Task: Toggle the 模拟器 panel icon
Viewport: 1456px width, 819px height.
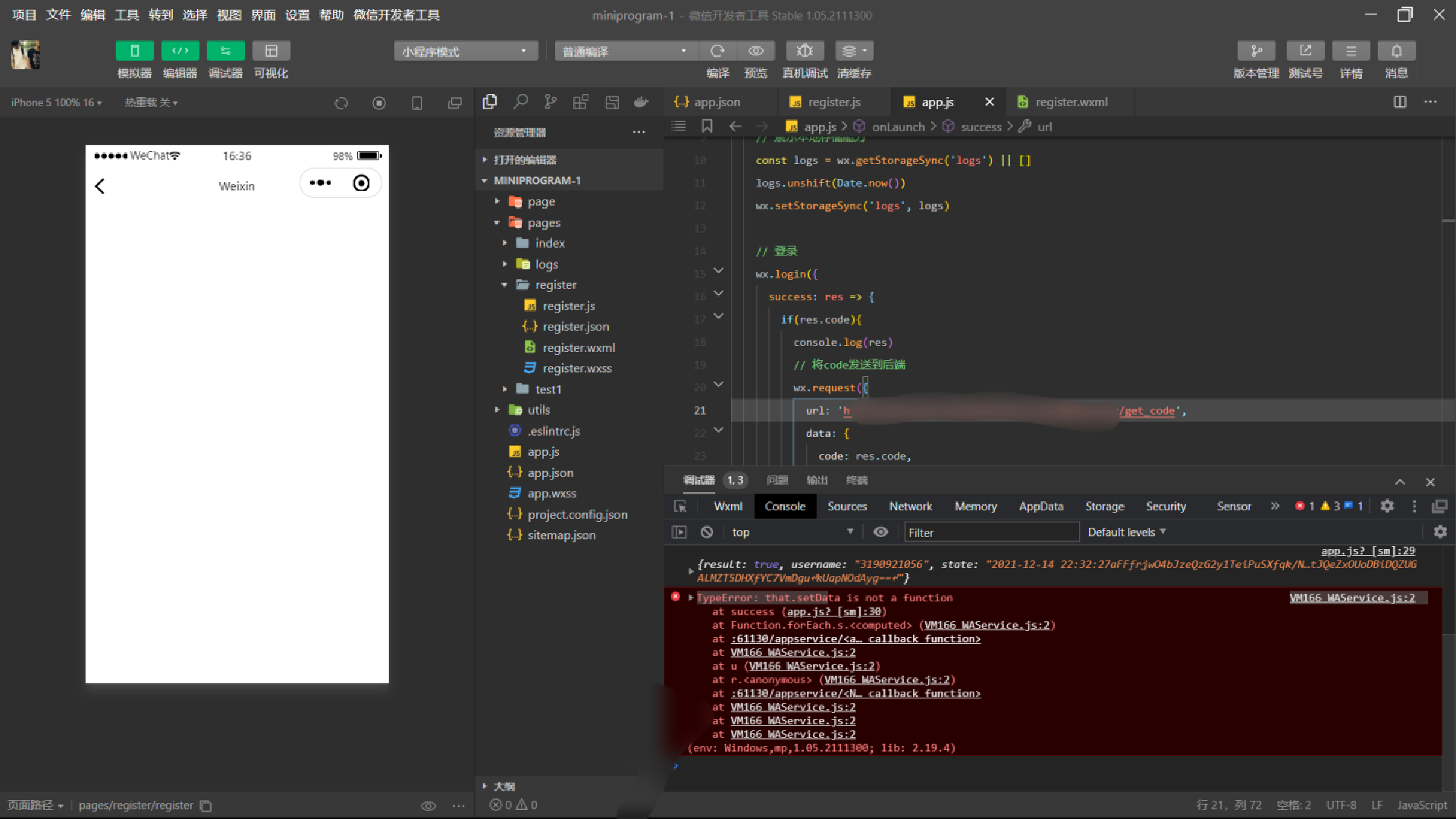Action: point(134,50)
